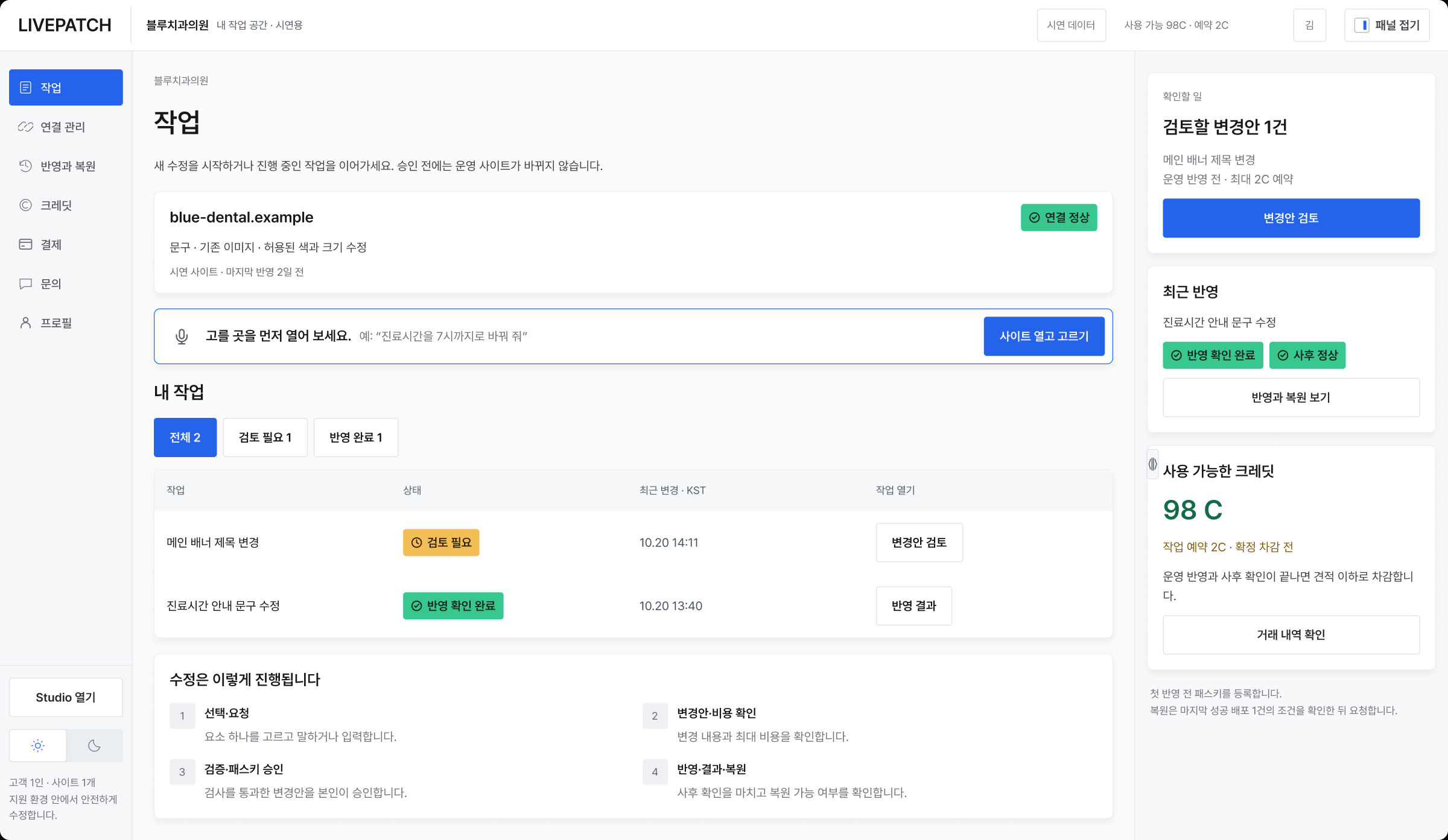
Task: Click the 사이트 열고 고르기 button
Action: (x=1044, y=336)
